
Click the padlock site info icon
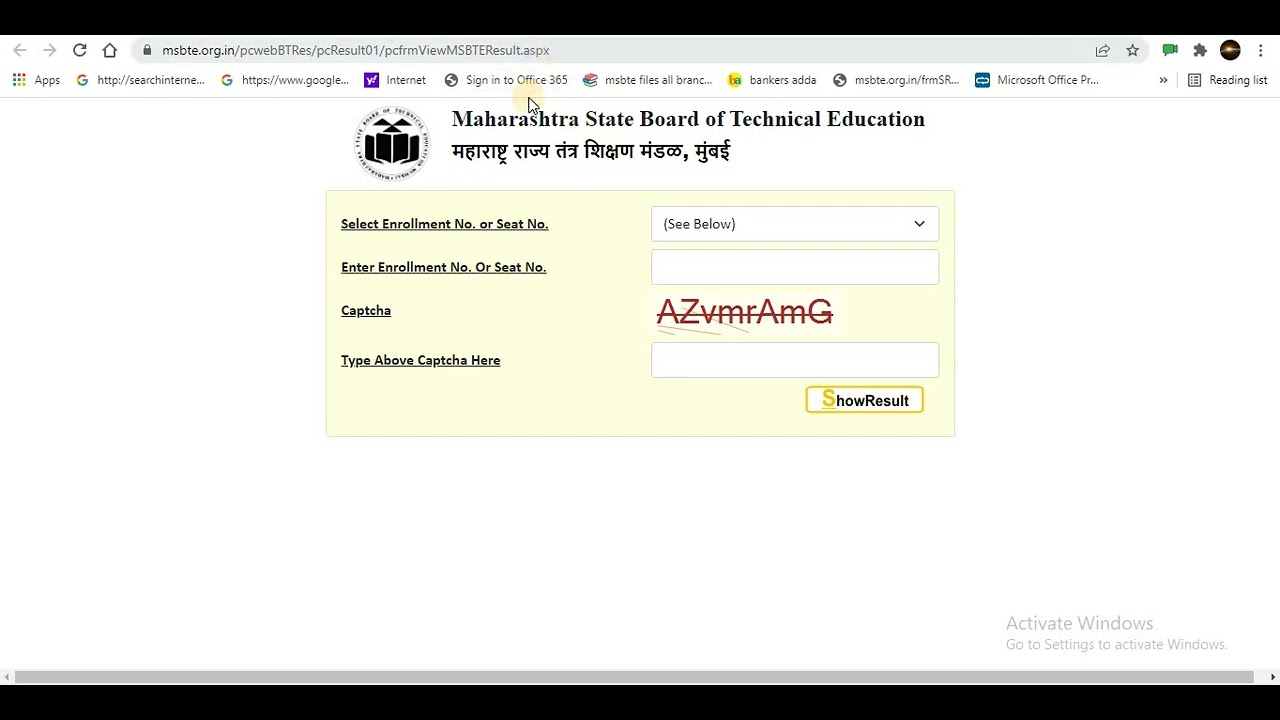point(147,50)
